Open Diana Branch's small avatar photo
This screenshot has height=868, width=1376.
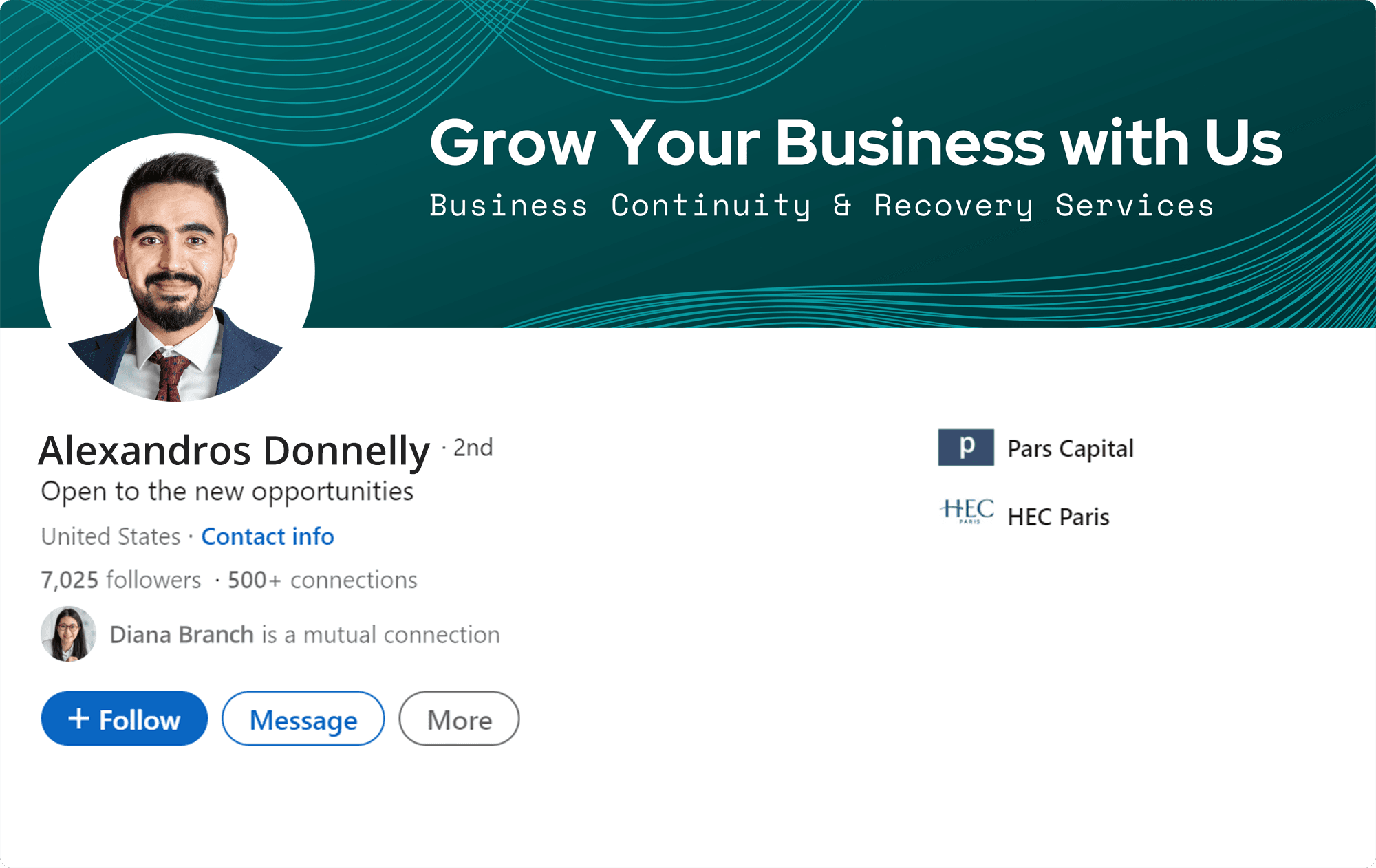tap(68, 633)
